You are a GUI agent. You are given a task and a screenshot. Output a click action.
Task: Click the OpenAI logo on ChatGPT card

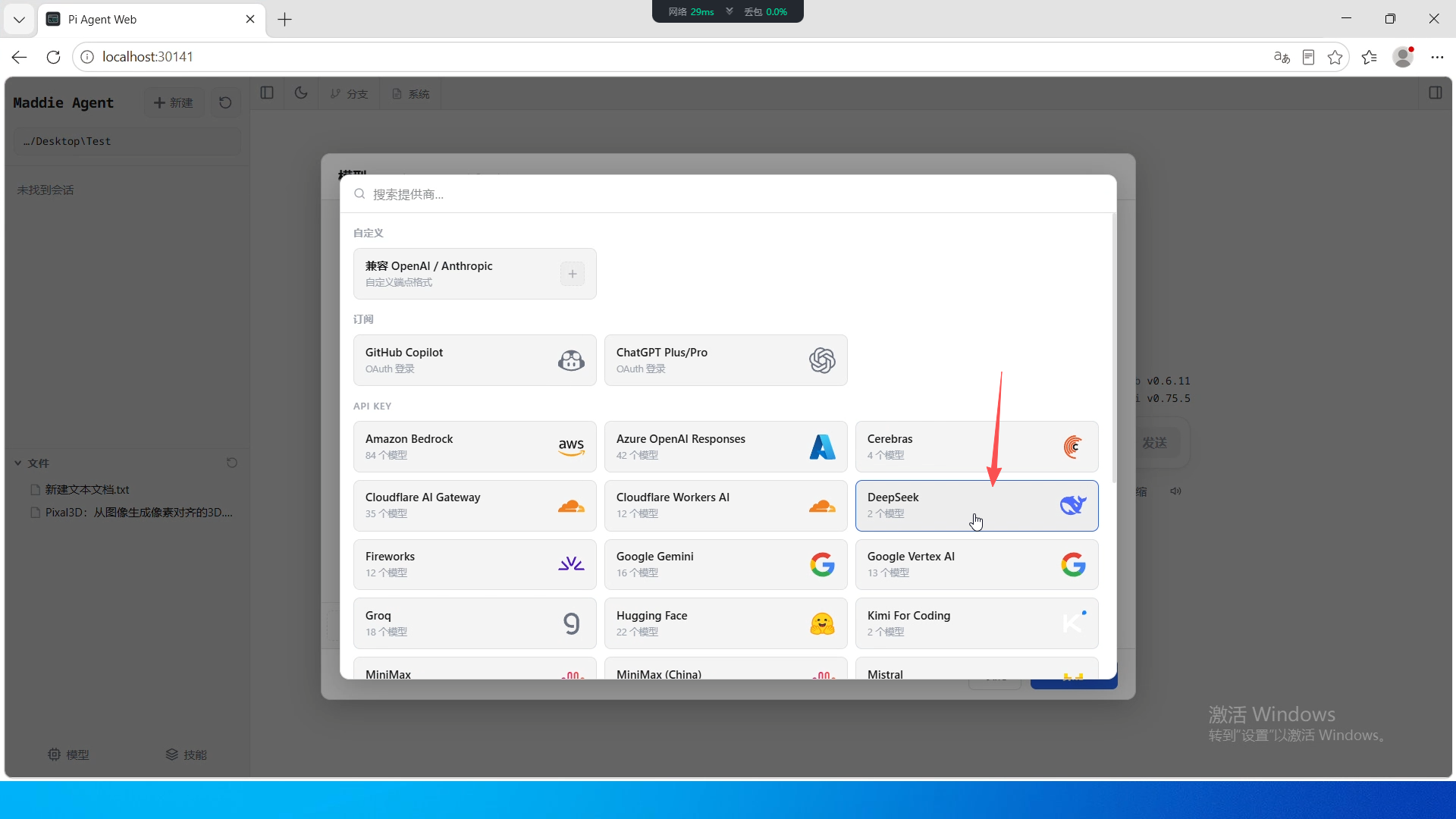822,360
